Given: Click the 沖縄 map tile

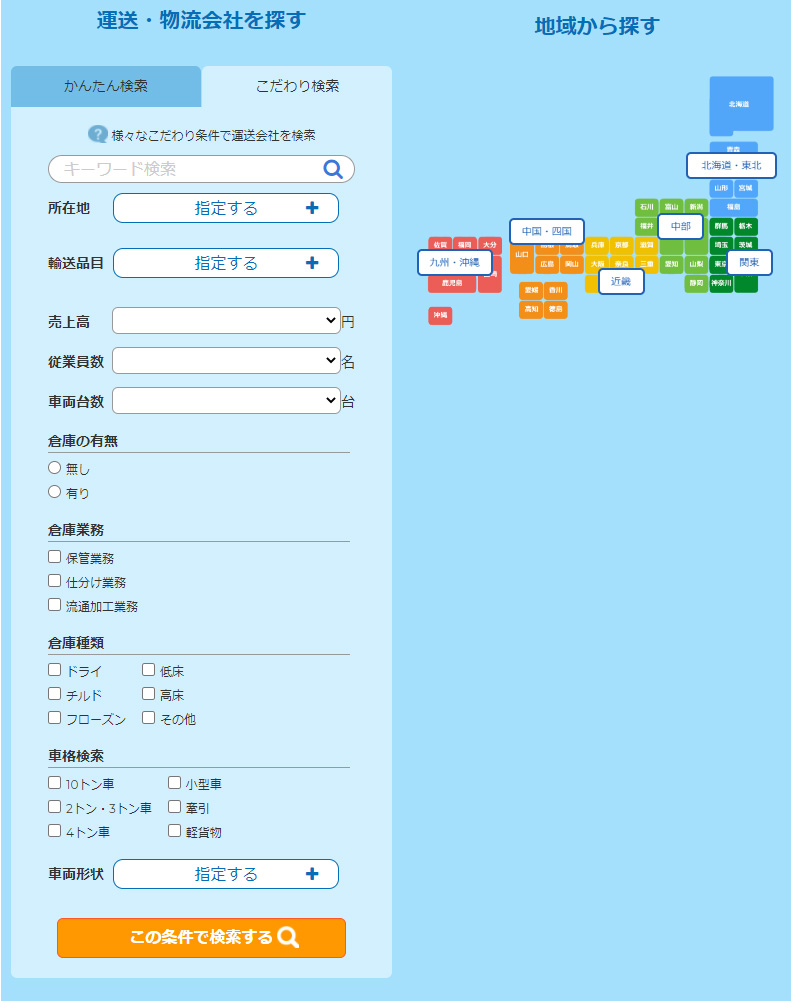Looking at the screenshot, I should 441,316.
